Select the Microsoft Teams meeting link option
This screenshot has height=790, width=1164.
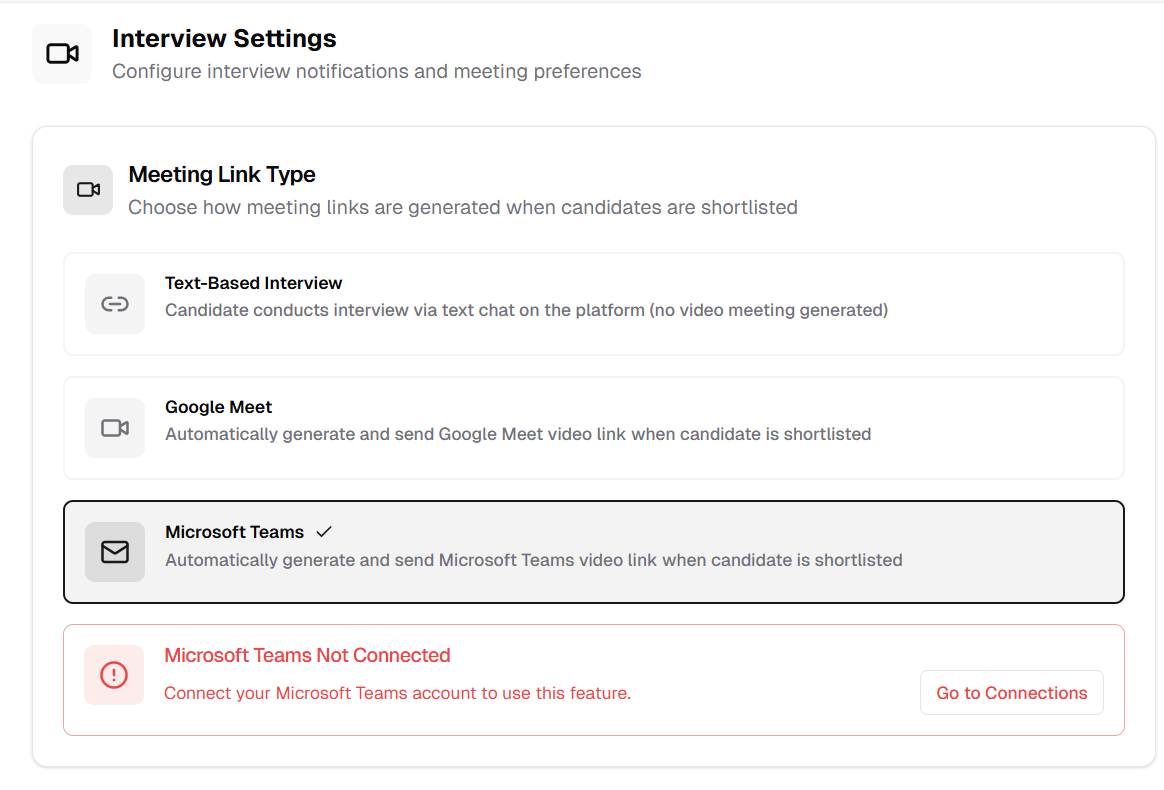pos(593,551)
